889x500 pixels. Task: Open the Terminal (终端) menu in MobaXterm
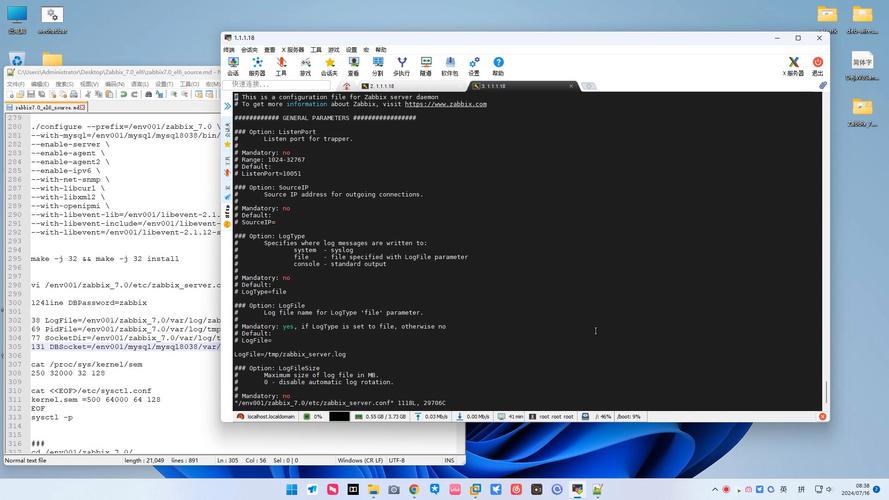pyautogui.click(x=229, y=50)
